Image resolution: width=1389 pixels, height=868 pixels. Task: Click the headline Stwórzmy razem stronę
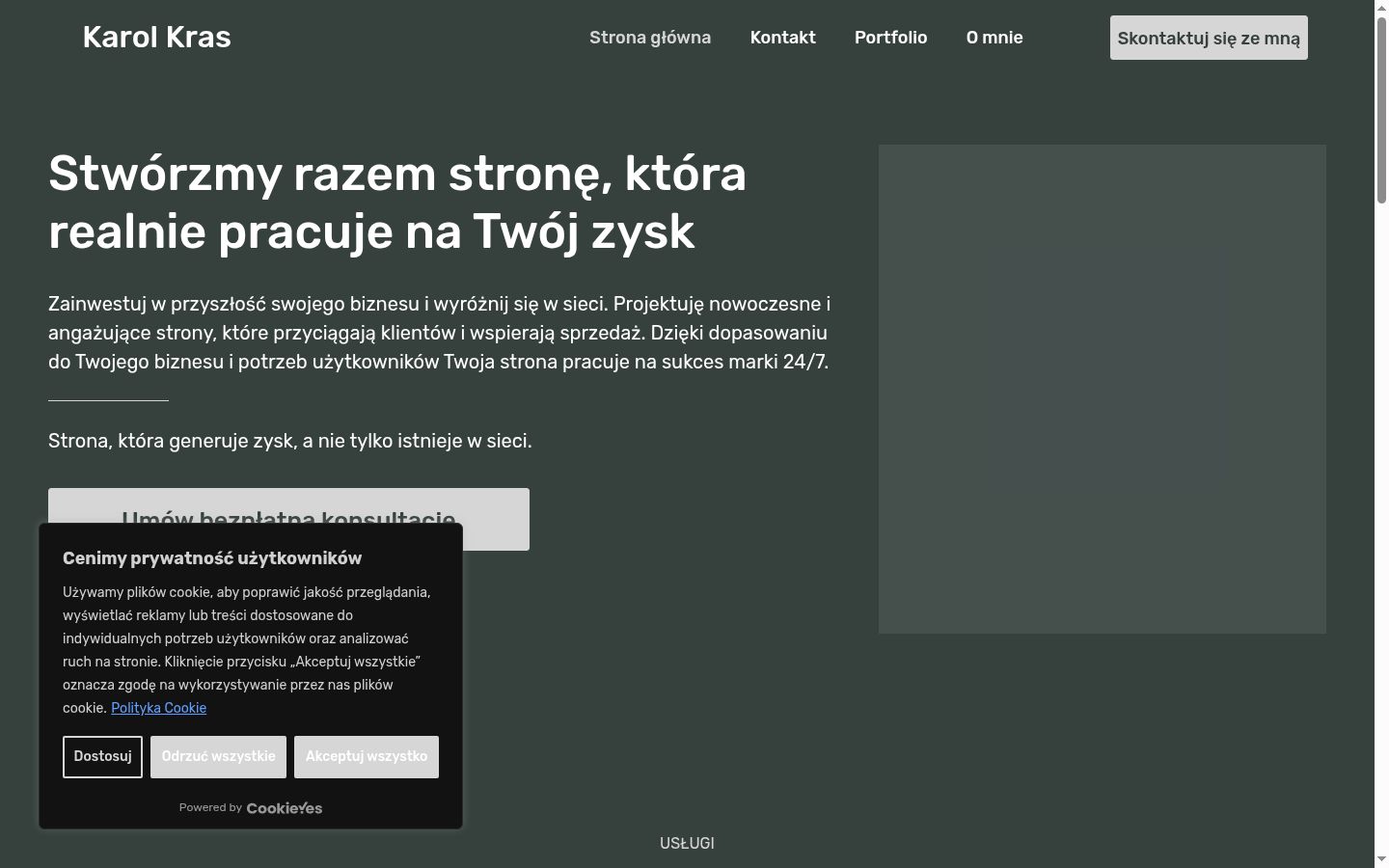click(397, 203)
